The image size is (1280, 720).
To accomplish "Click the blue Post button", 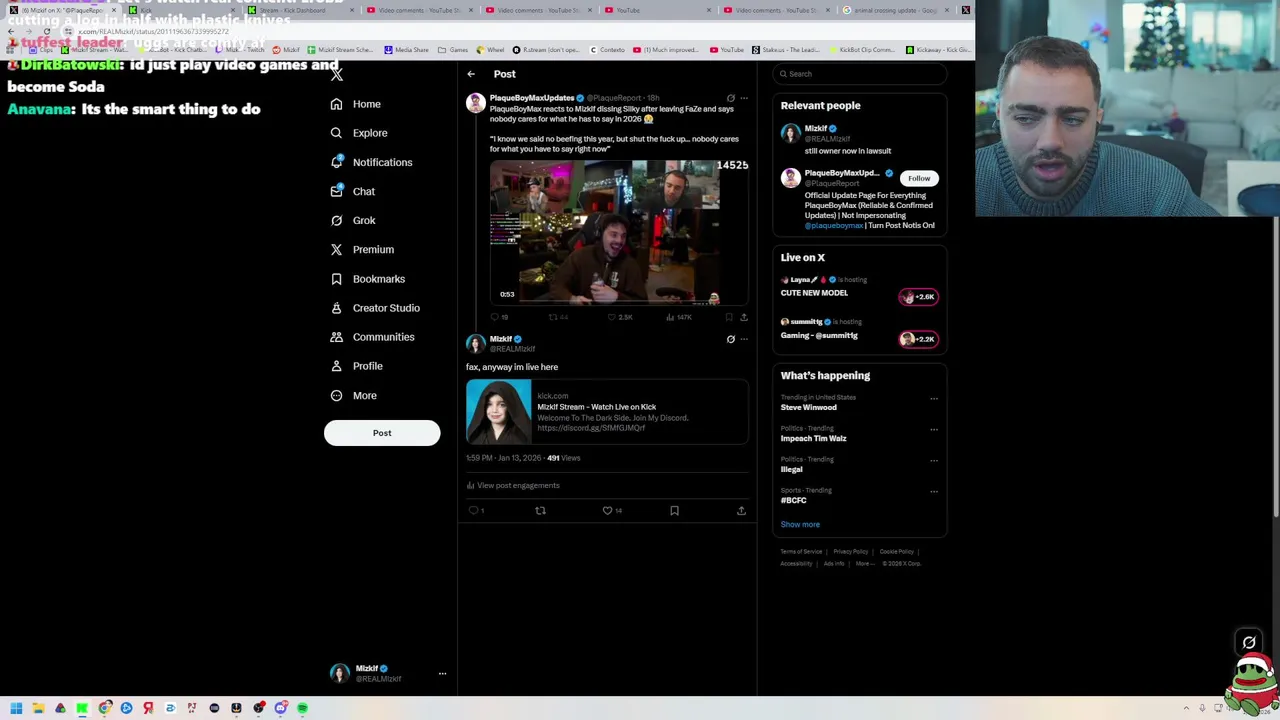I will pyautogui.click(x=382, y=433).
